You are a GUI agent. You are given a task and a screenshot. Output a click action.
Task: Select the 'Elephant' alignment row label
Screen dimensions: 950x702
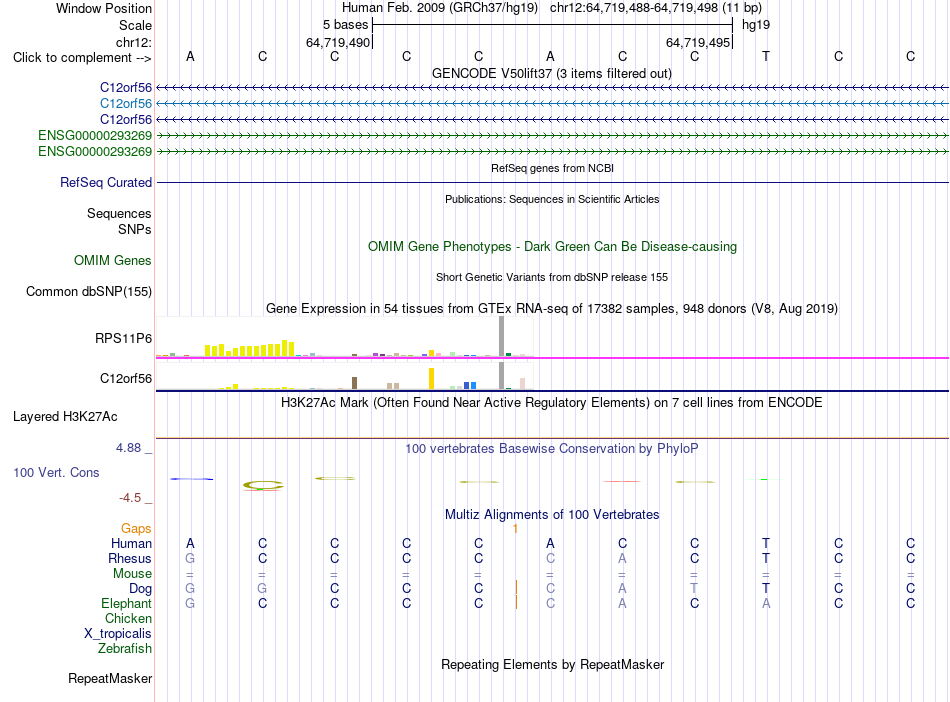126,603
